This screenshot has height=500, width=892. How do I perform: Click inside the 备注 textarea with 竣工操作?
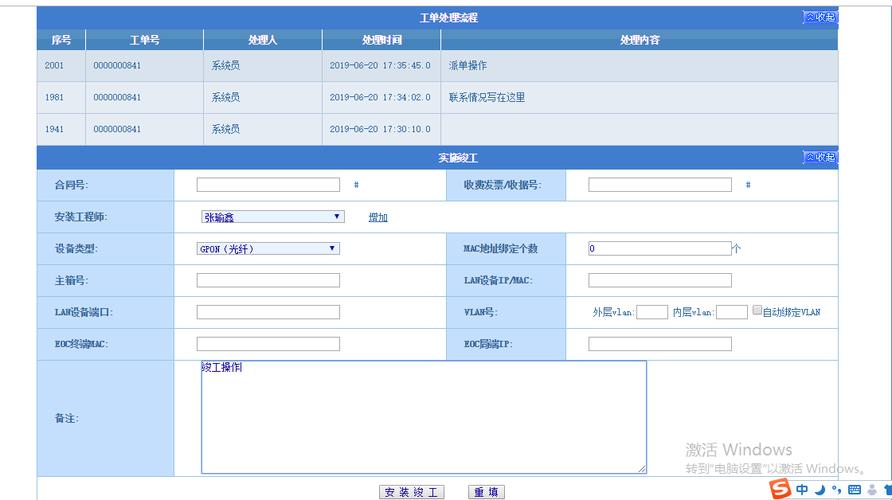coord(424,417)
